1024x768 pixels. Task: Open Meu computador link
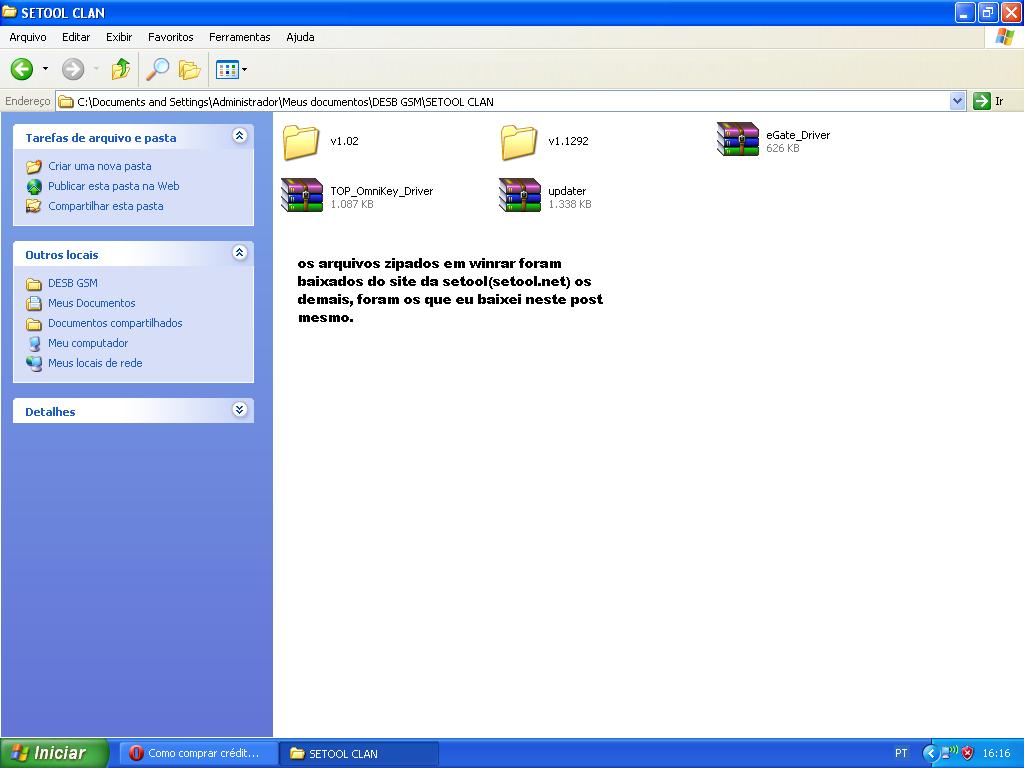coord(88,343)
